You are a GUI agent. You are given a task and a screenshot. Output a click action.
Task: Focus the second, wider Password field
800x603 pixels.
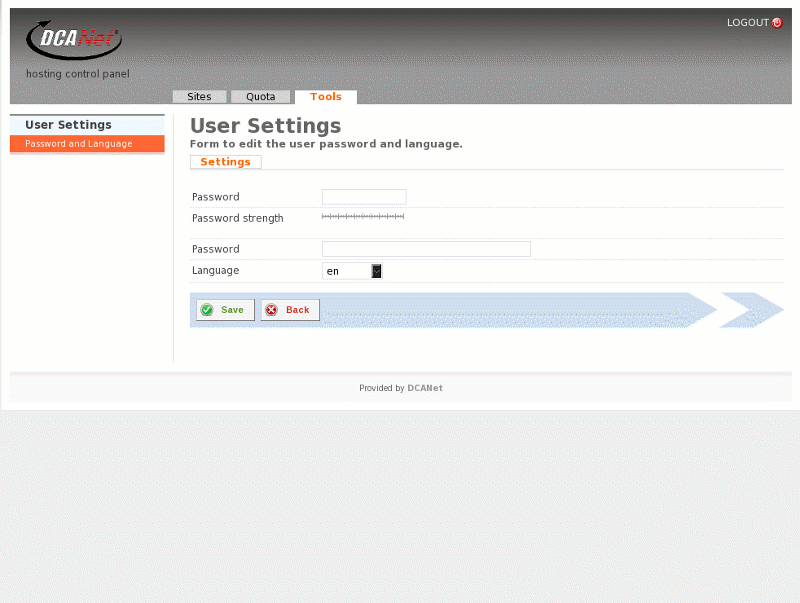pyautogui.click(x=426, y=249)
